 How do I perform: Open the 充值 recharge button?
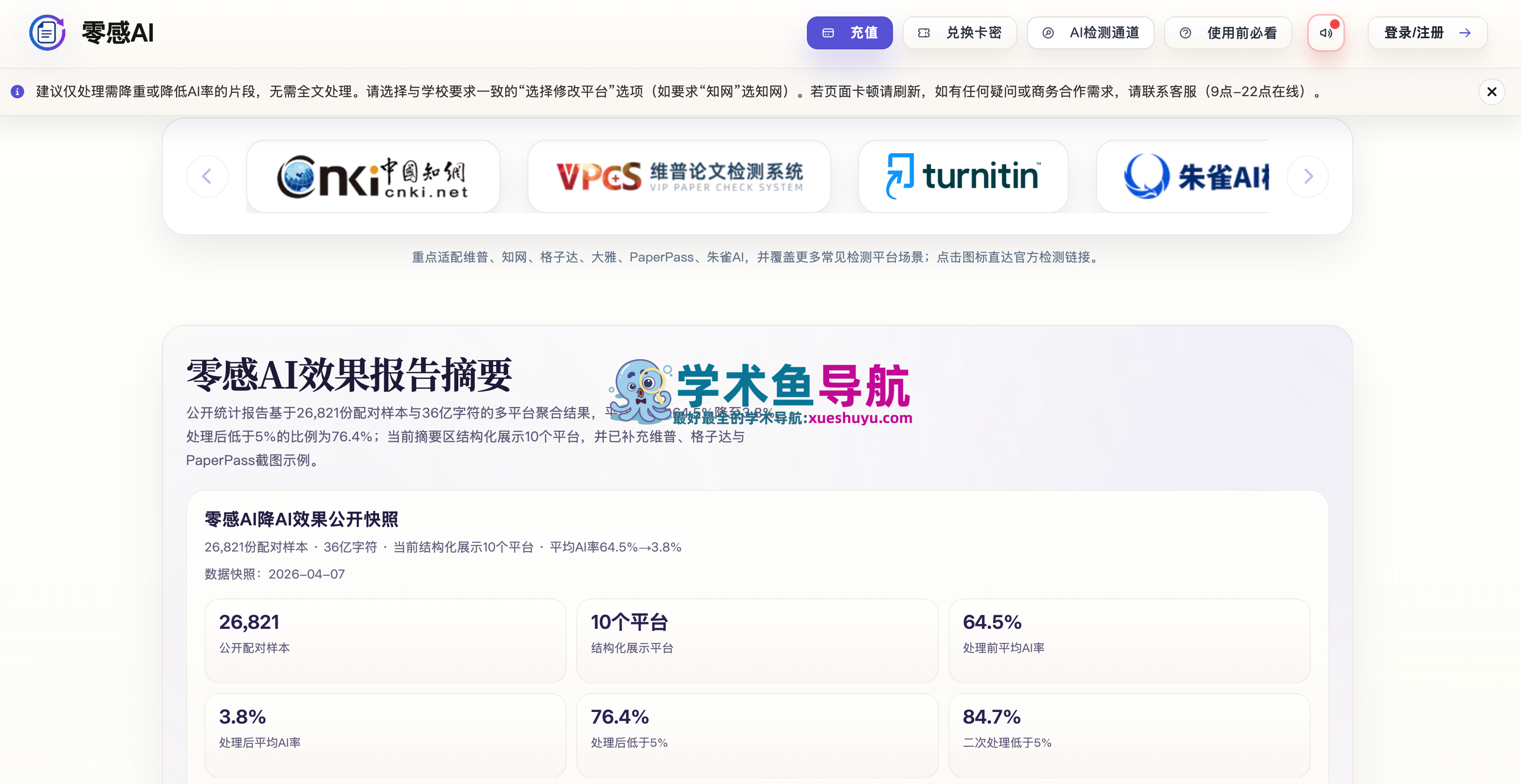849,32
